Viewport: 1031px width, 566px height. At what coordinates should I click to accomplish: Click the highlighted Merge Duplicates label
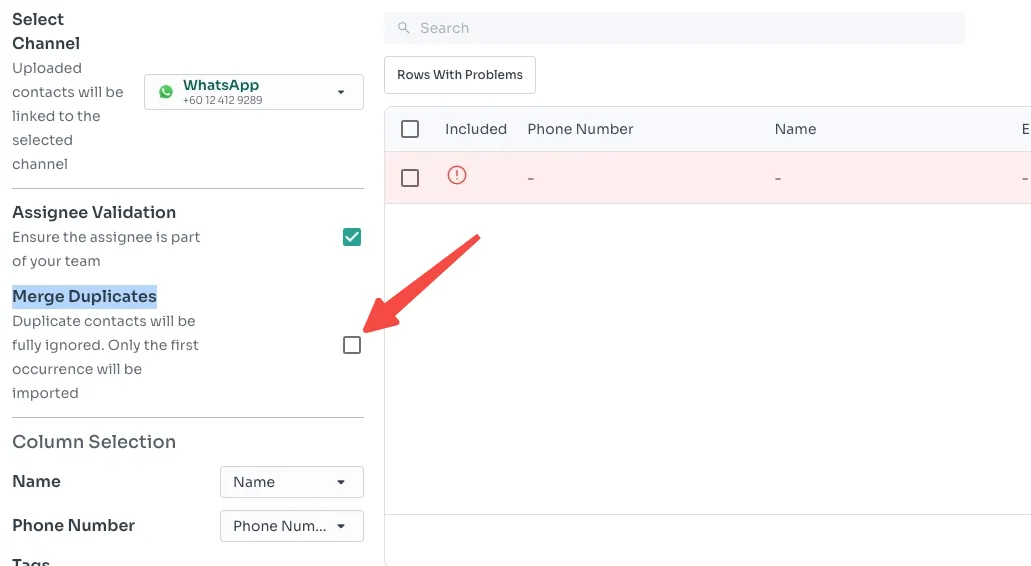[85, 296]
